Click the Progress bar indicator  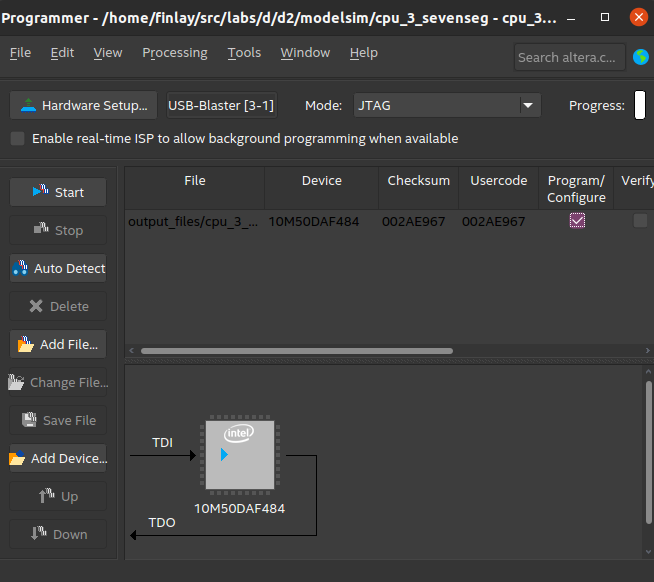pyautogui.click(x=640, y=105)
